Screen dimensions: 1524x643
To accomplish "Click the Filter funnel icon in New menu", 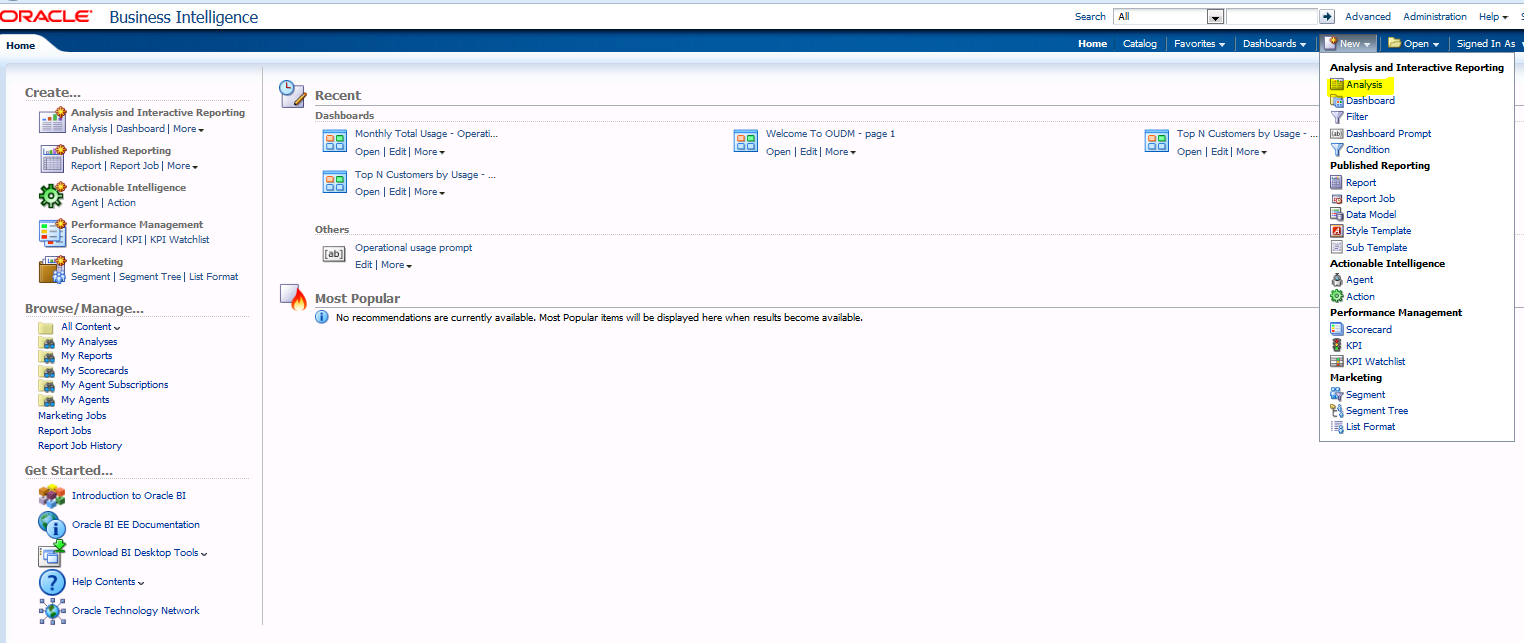I will [x=1337, y=117].
